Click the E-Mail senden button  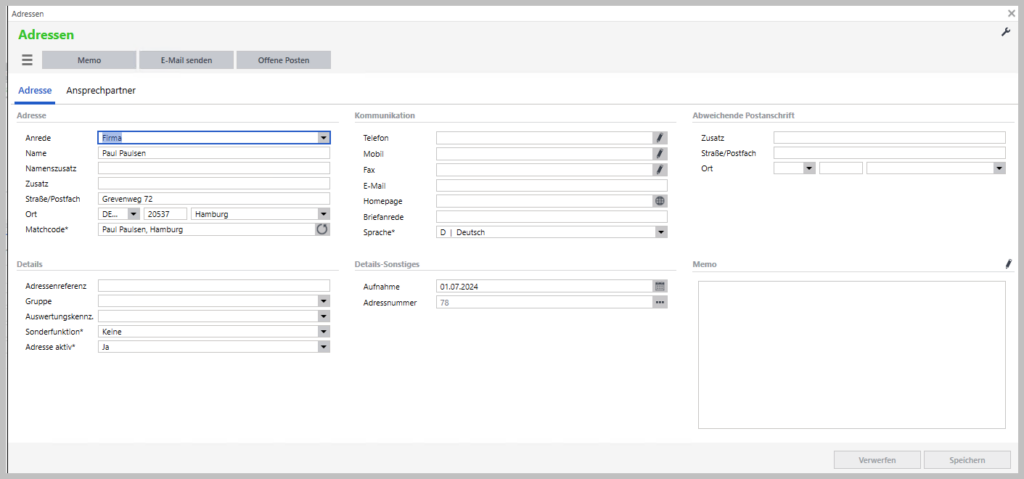186,60
